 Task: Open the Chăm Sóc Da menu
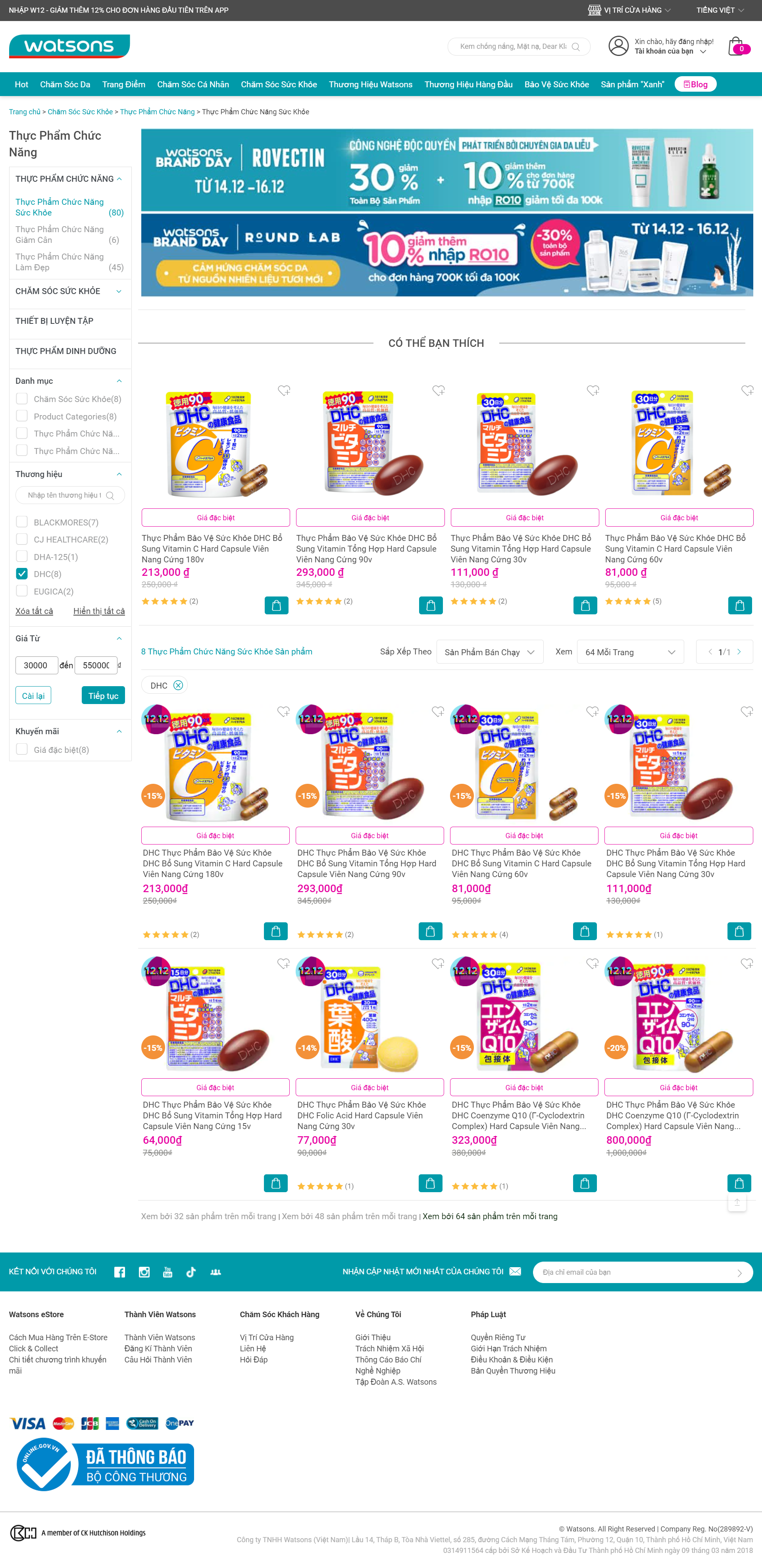(x=65, y=84)
